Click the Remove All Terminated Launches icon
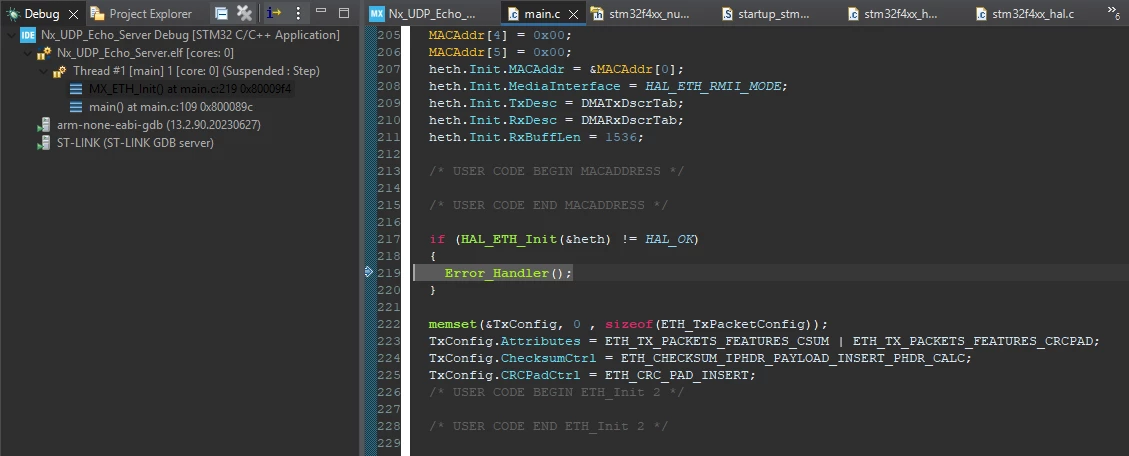The height and width of the screenshot is (456, 1129). (244, 13)
